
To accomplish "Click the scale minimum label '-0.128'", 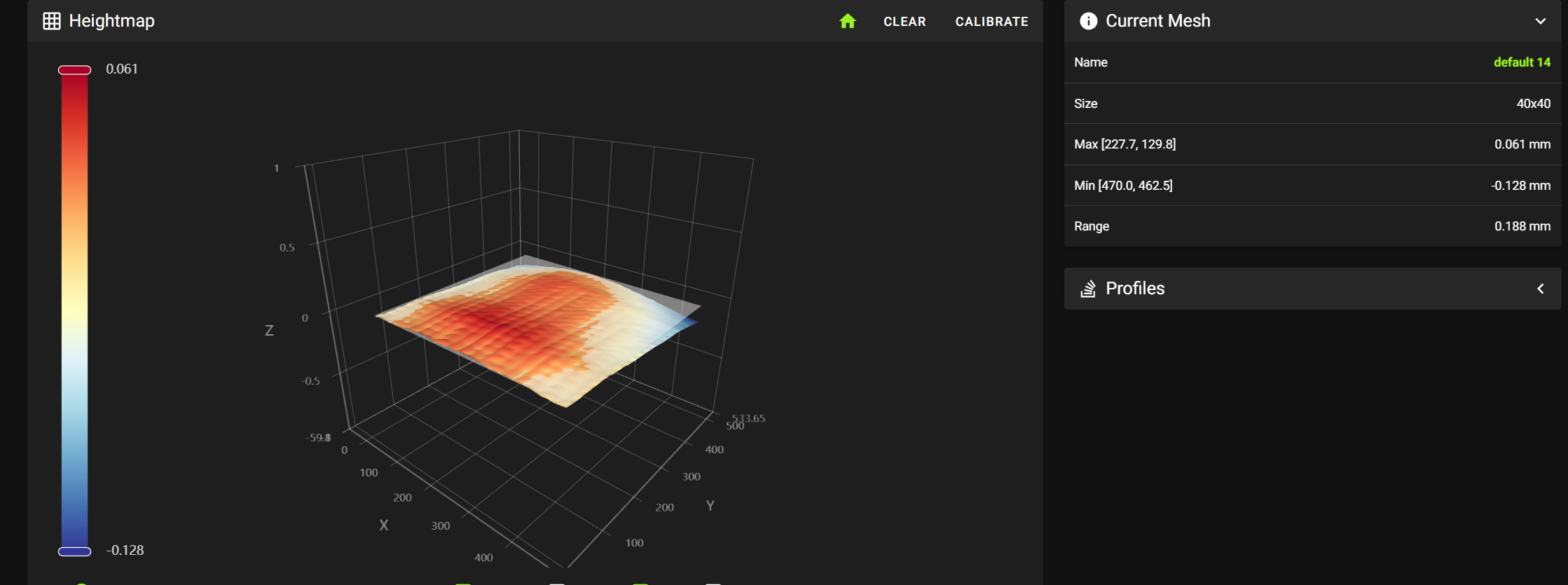I will click(x=125, y=550).
